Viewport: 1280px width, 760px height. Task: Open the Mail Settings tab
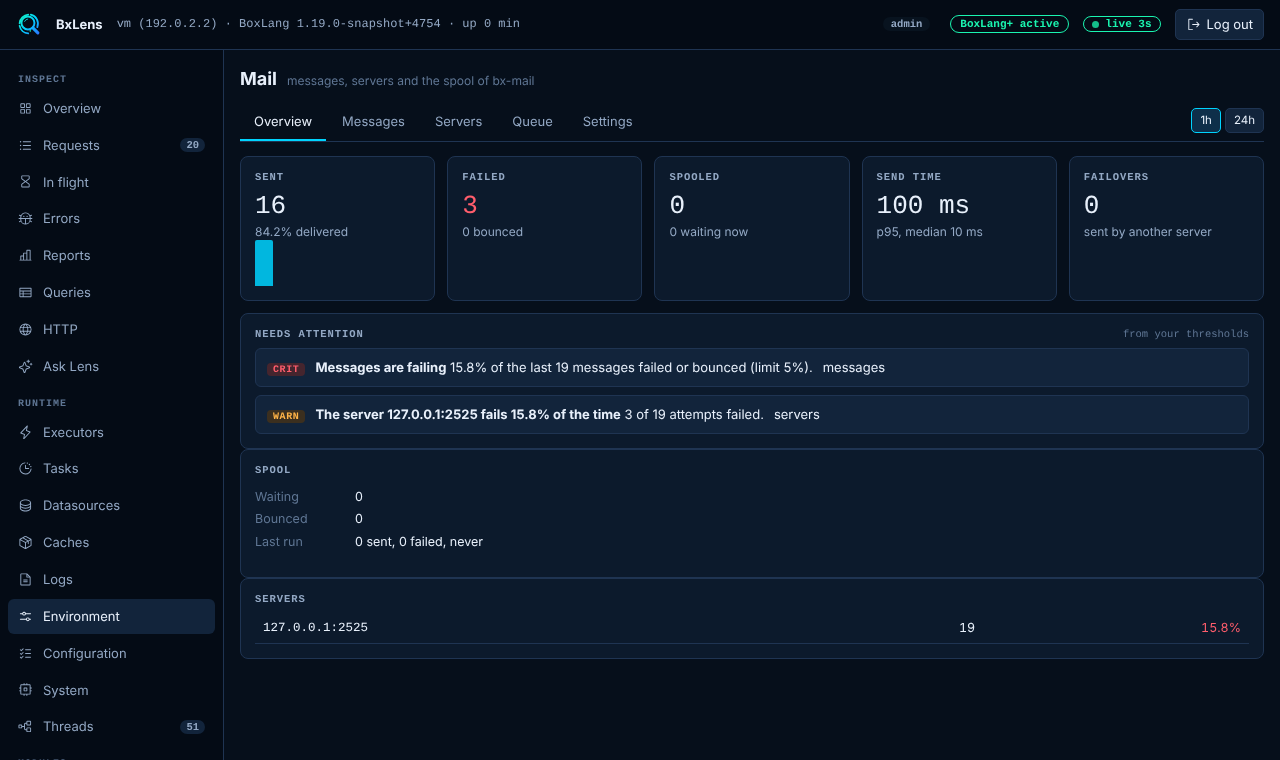[607, 121]
